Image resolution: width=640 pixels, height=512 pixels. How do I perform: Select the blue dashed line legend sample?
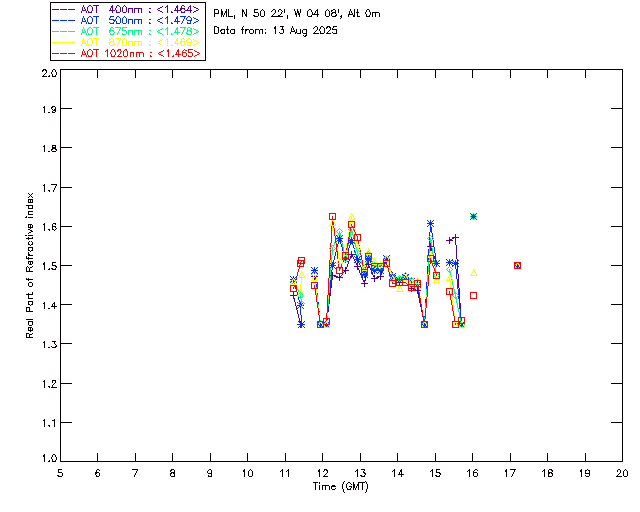point(64,20)
